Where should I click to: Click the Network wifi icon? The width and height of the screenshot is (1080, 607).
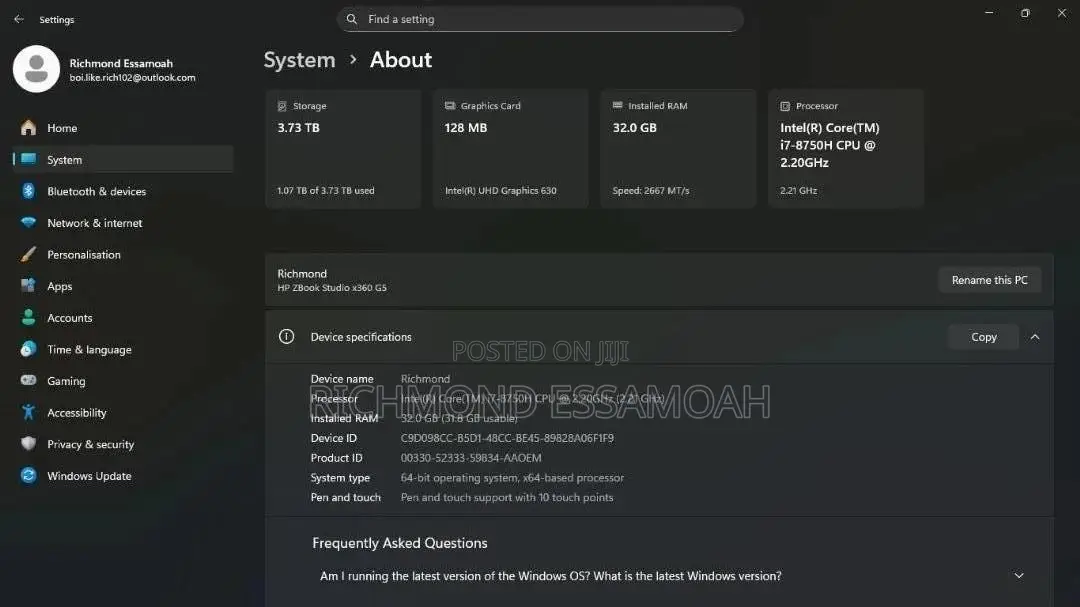tap(28, 223)
